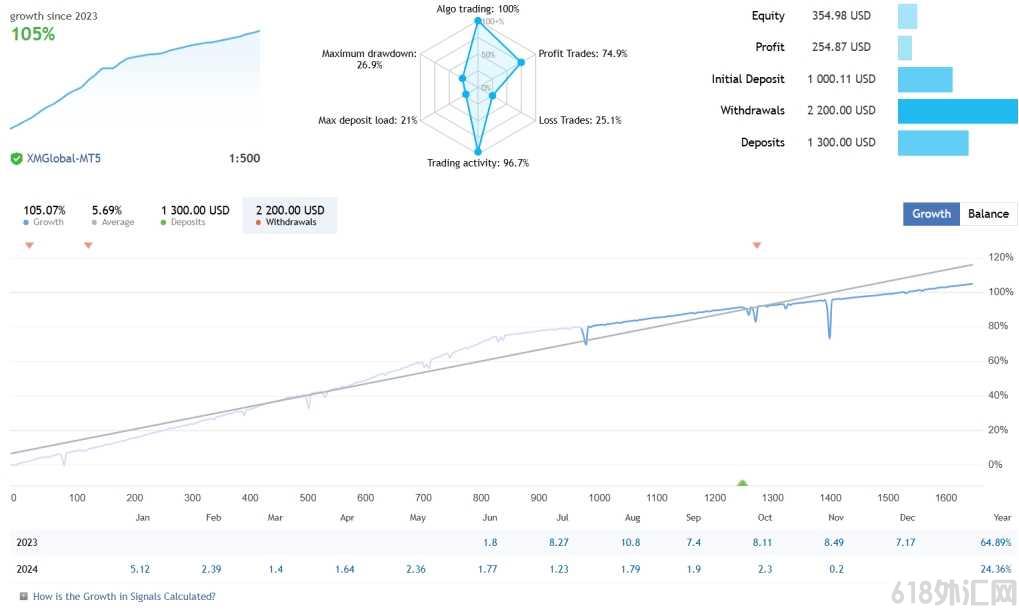Toggle the Growth series legend item

pyautogui.click(x=44, y=215)
